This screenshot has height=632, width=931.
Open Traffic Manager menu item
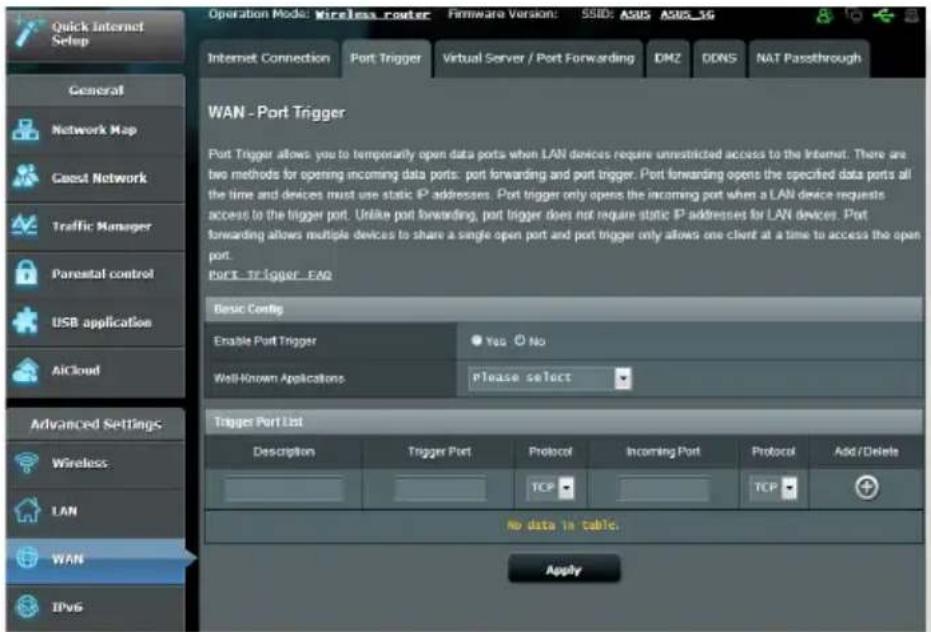click(96, 226)
